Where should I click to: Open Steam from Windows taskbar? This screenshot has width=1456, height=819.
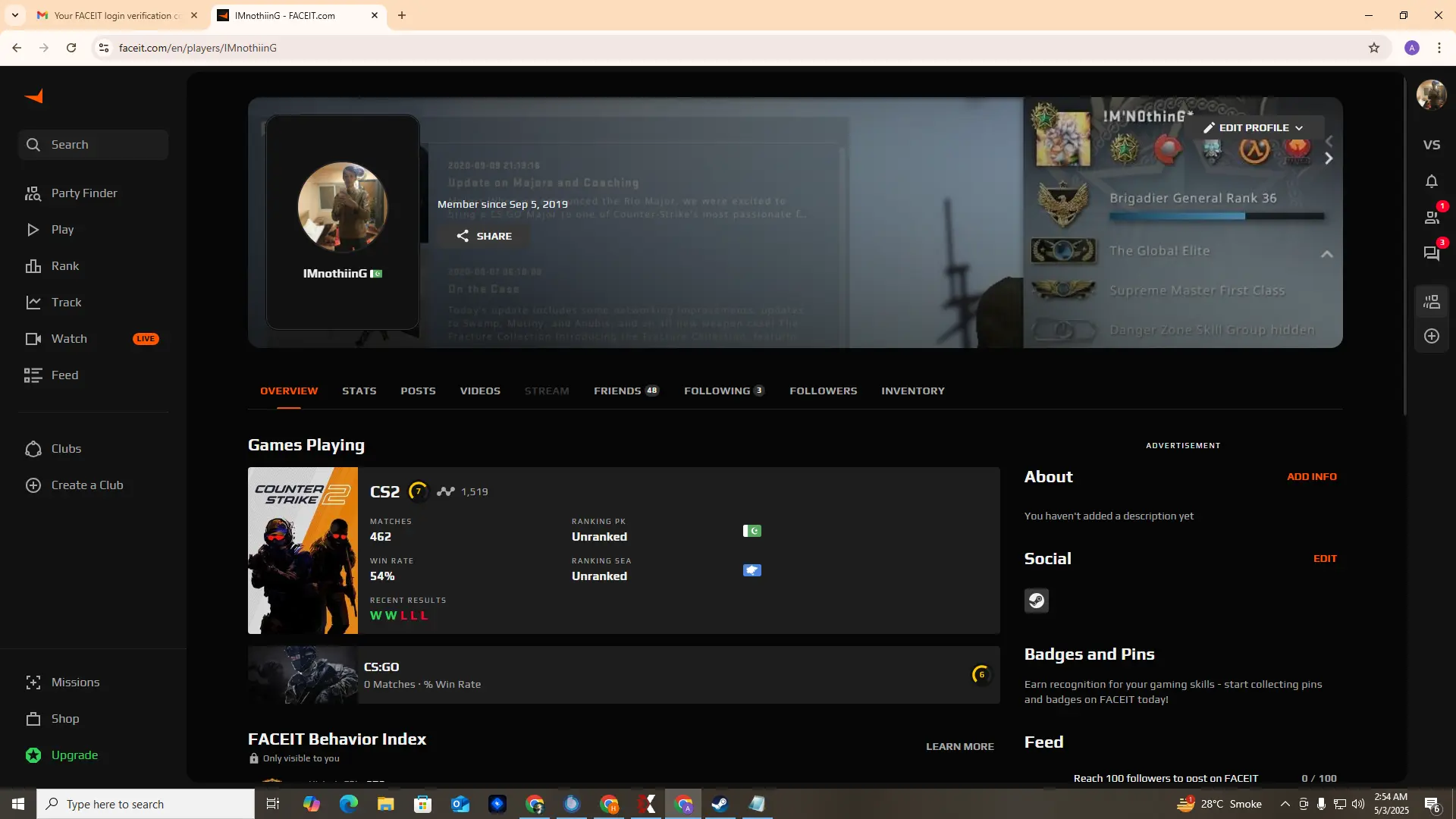coord(720,804)
